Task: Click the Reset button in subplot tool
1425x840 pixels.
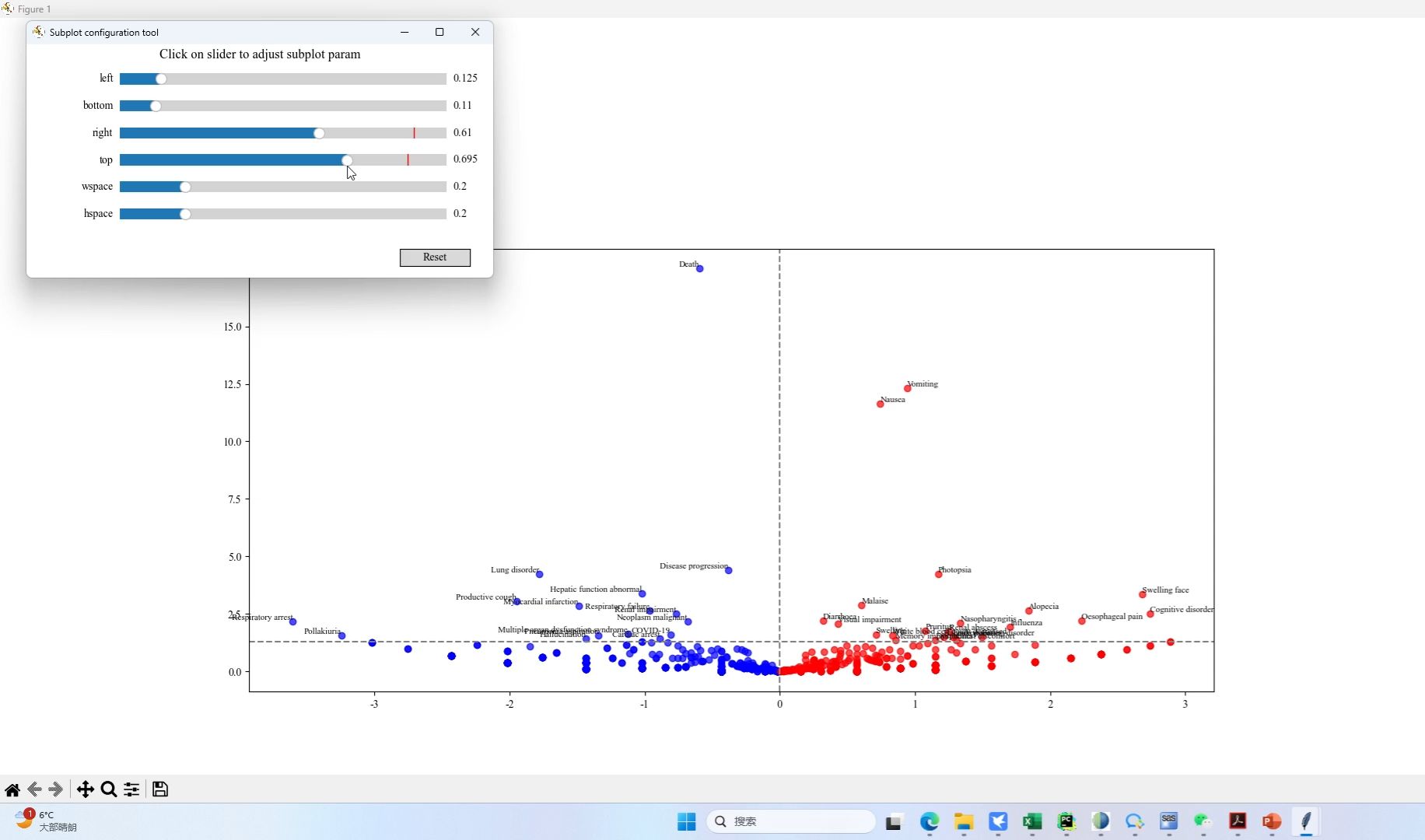Action: pyautogui.click(x=435, y=257)
